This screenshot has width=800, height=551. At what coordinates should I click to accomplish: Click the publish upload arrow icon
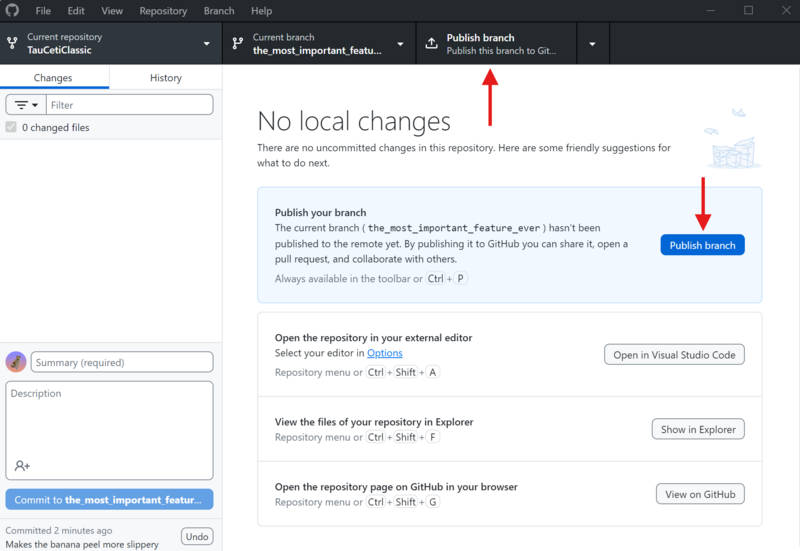[x=431, y=44]
